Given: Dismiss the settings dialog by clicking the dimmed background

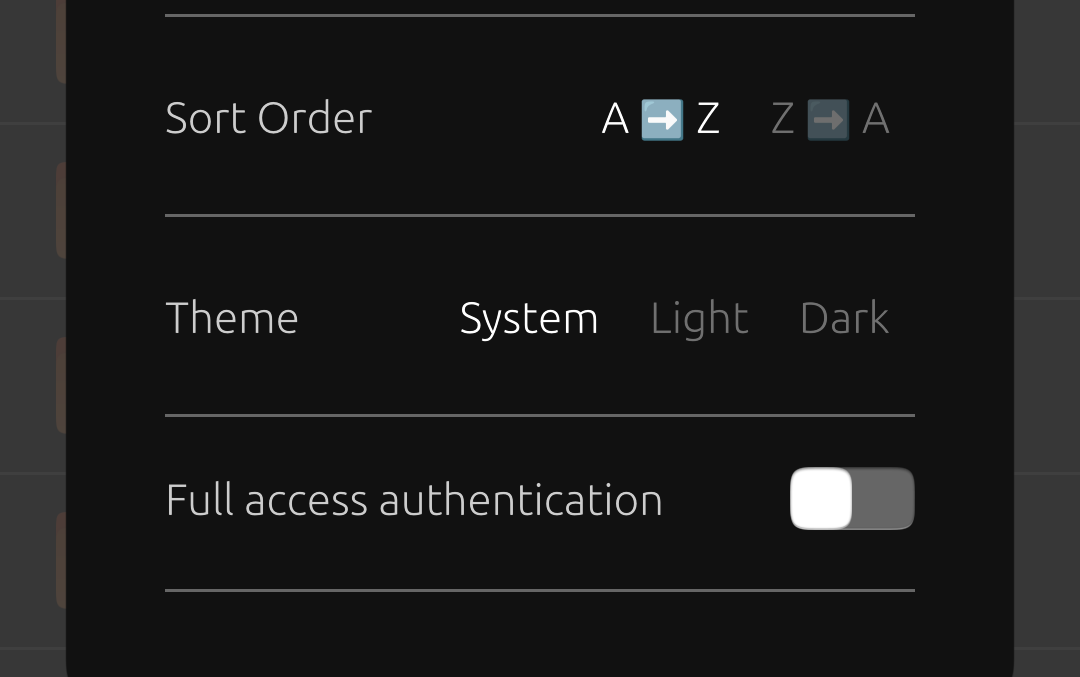Looking at the screenshot, I should (x=32, y=338).
